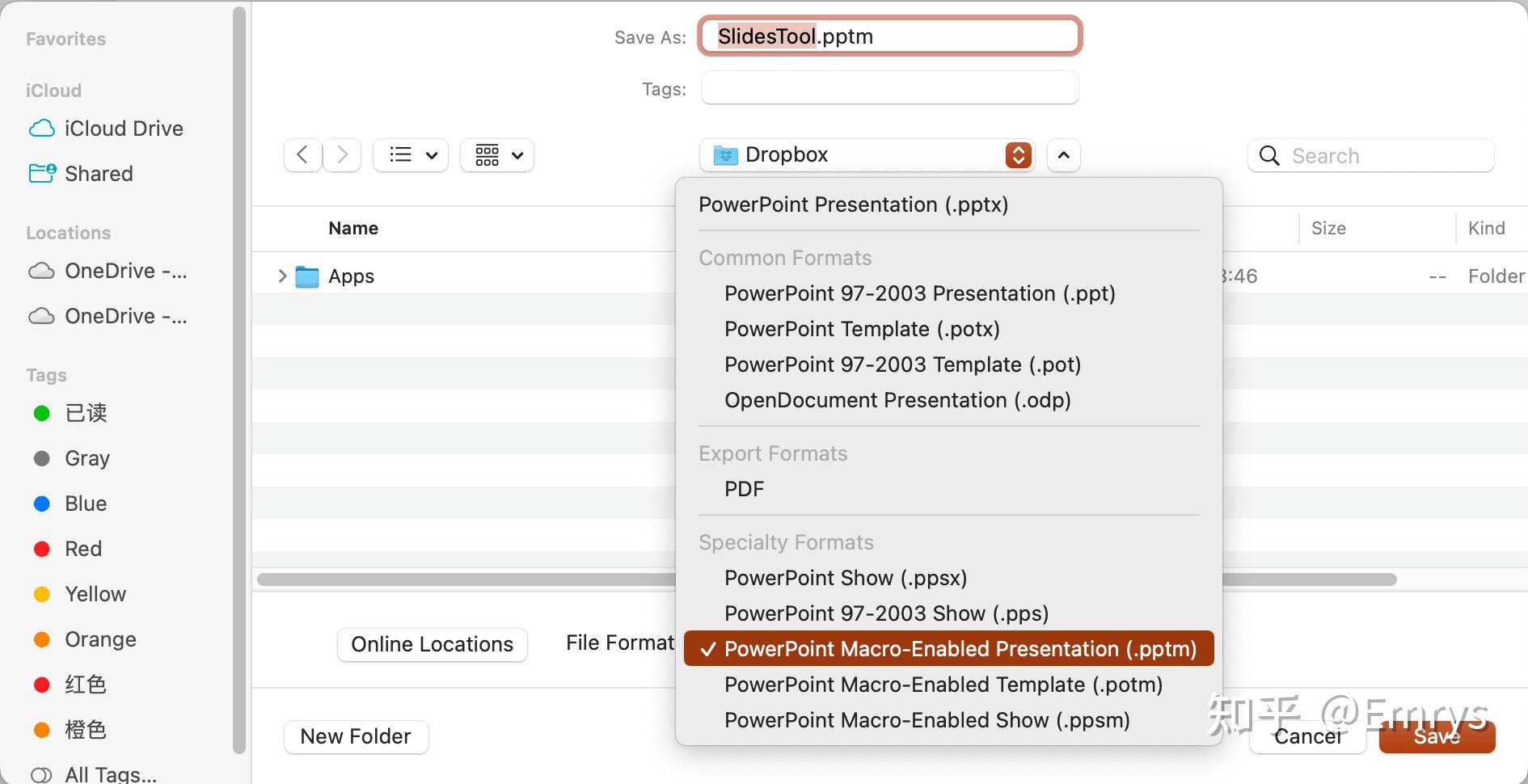Select PDF export format
This screenshot has height=784, width=1528.
tap(744, 489)
